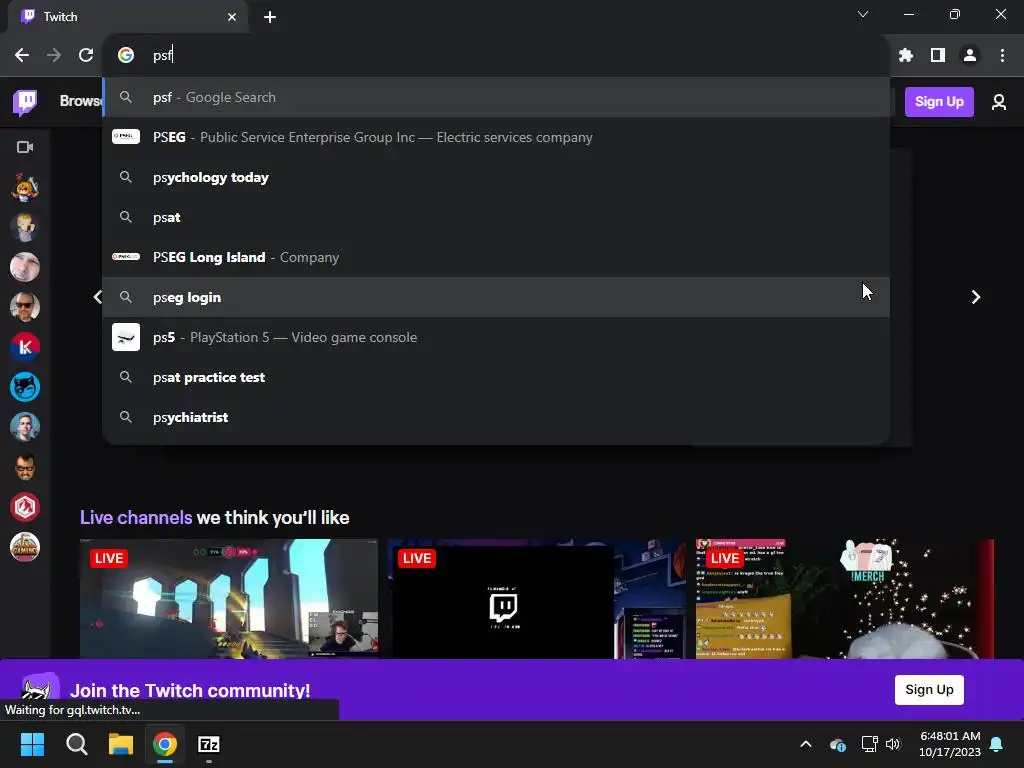Click 'Live channels' heading link
Screen dimensions: 1024x768
point(136,518)
